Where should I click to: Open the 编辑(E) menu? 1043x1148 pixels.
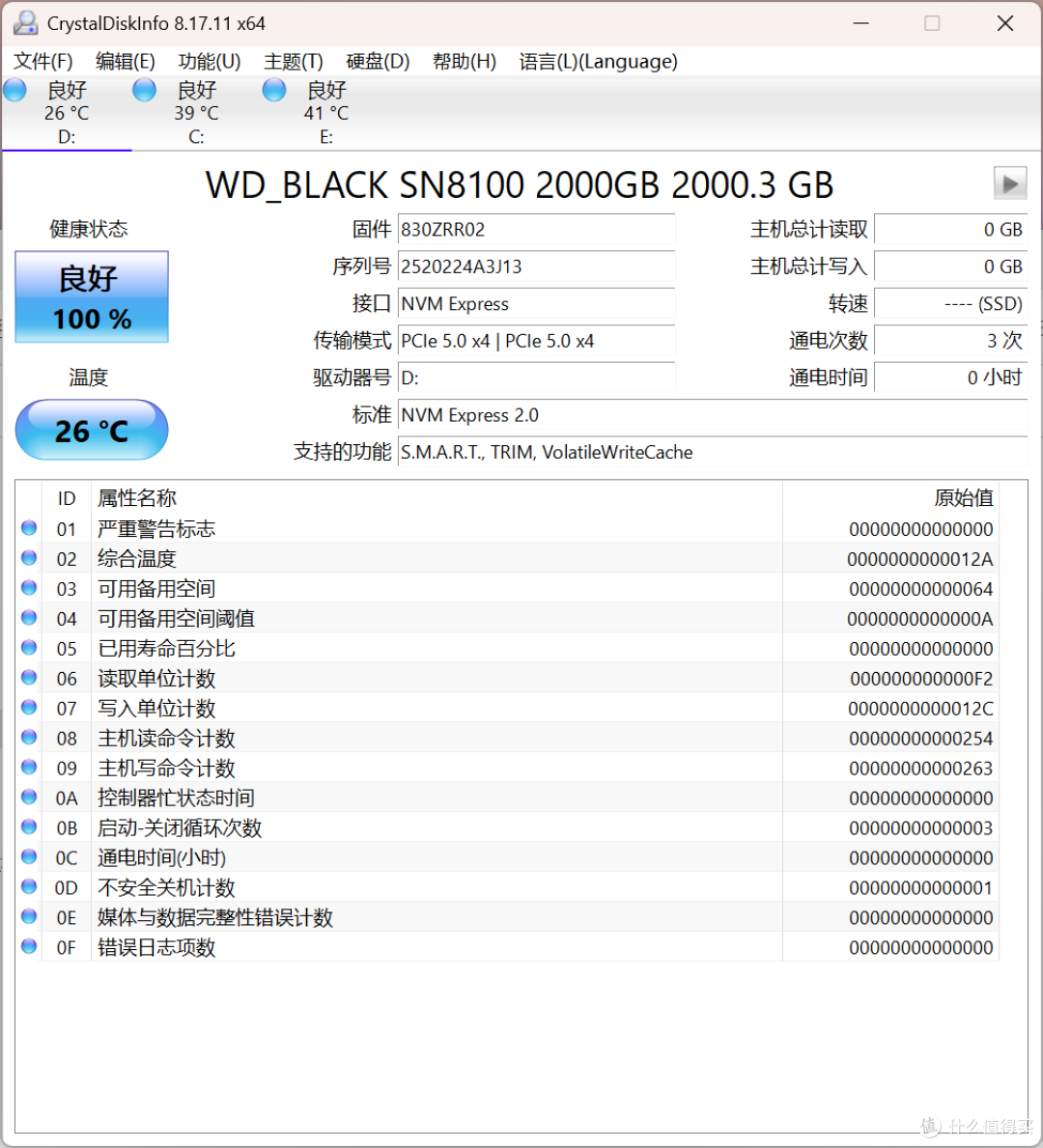(x=126, y=62)
